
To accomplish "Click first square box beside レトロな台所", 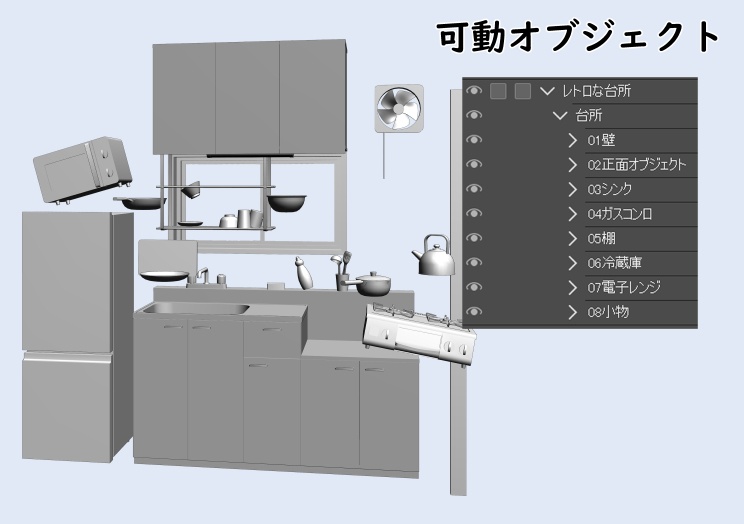I will click(498, 91).
